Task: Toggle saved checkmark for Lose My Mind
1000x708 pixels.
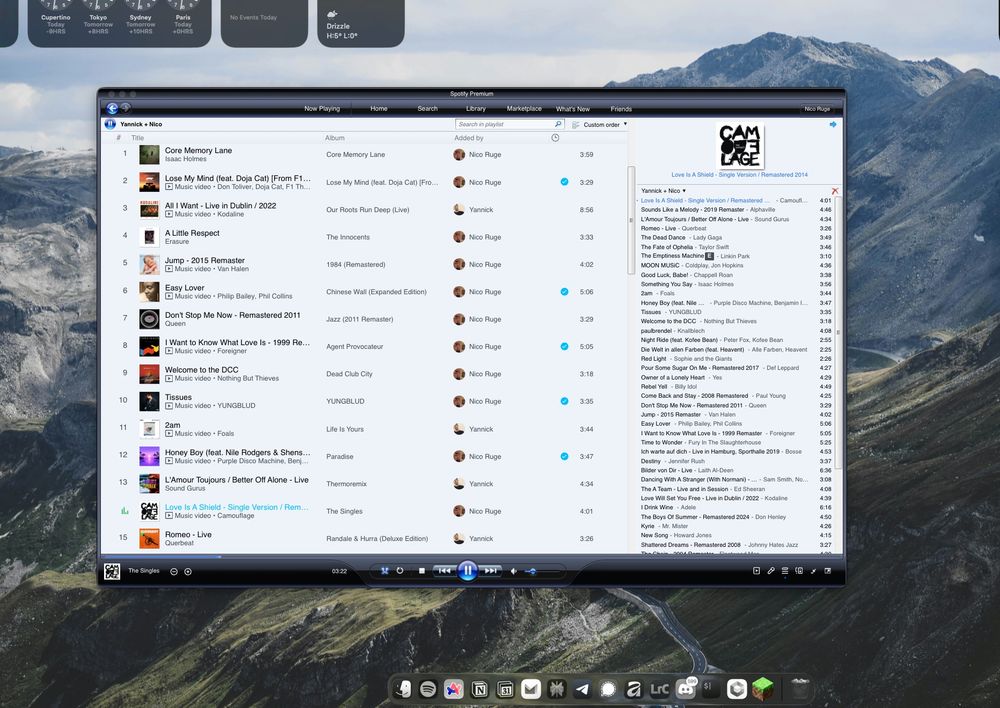Action: (564, 182)
